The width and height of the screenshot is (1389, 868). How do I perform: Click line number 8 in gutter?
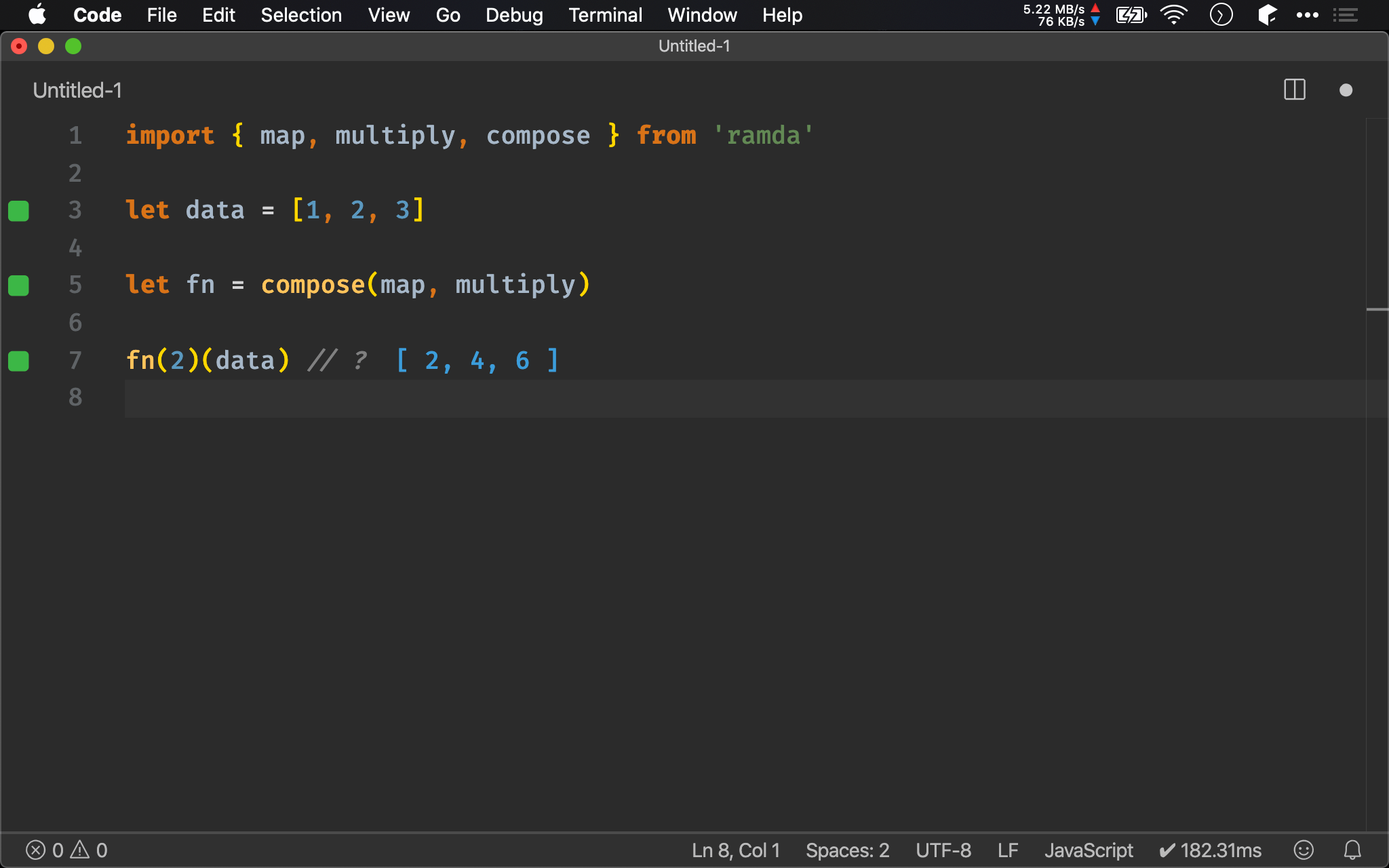75,397
